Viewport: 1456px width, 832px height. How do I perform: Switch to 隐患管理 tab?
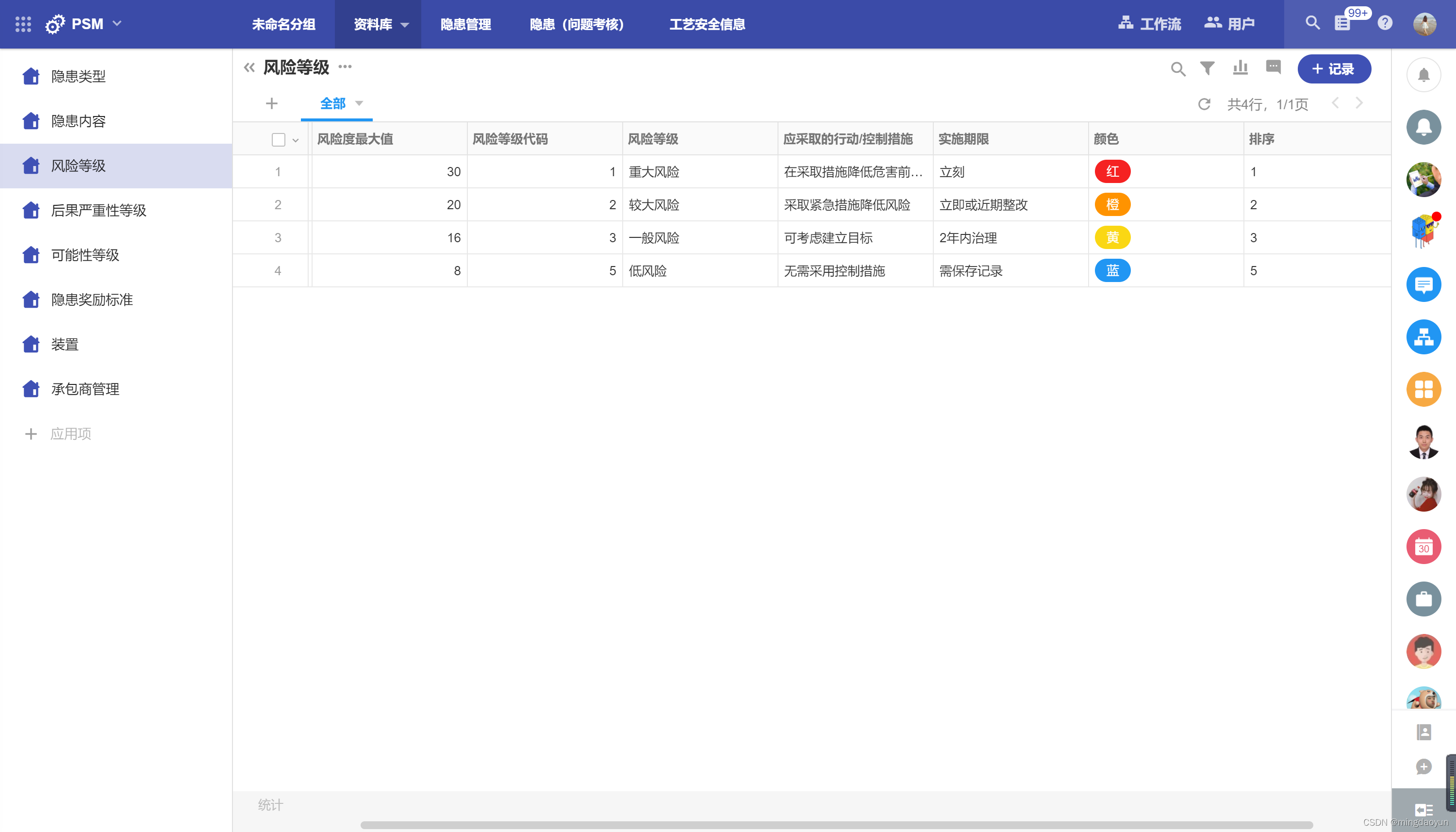pos(465,25)
